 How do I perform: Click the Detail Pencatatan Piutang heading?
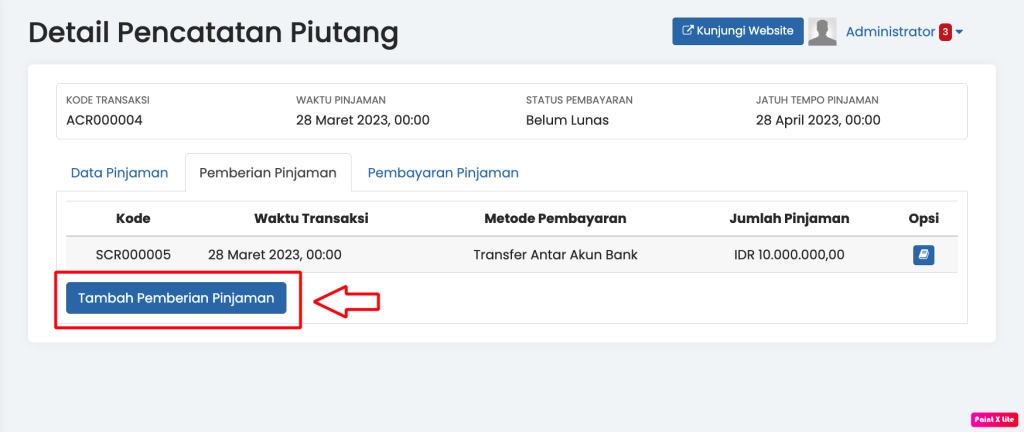pos(213,33)
